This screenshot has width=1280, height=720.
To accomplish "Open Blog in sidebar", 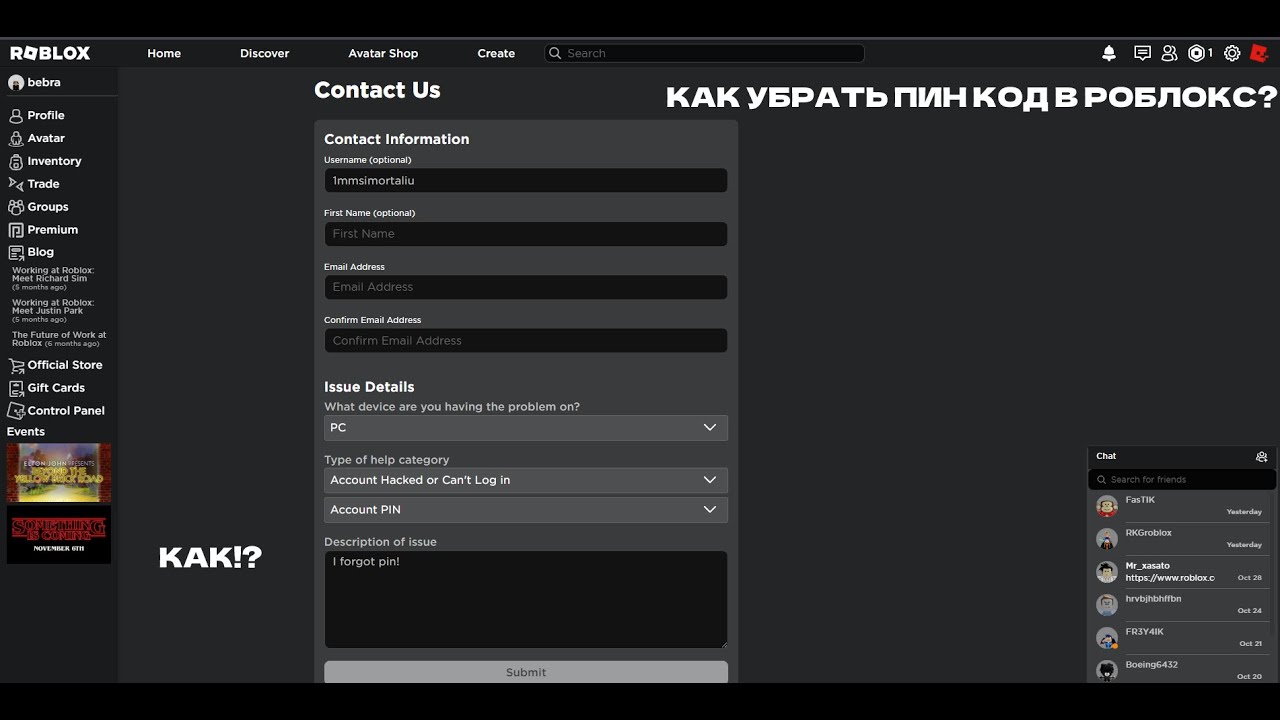I will coord(41,252).
